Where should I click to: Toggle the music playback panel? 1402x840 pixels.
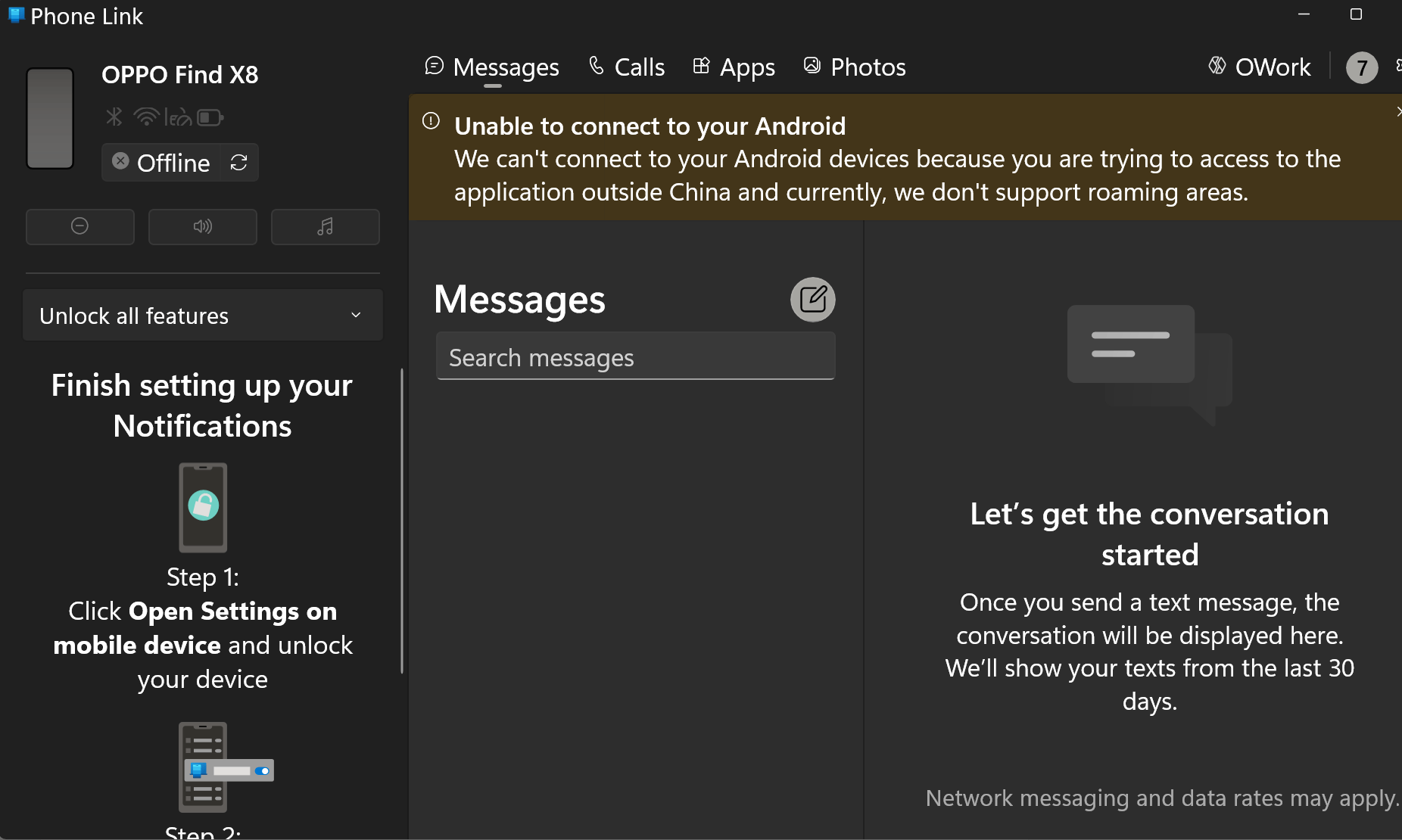tap(326, 226)
